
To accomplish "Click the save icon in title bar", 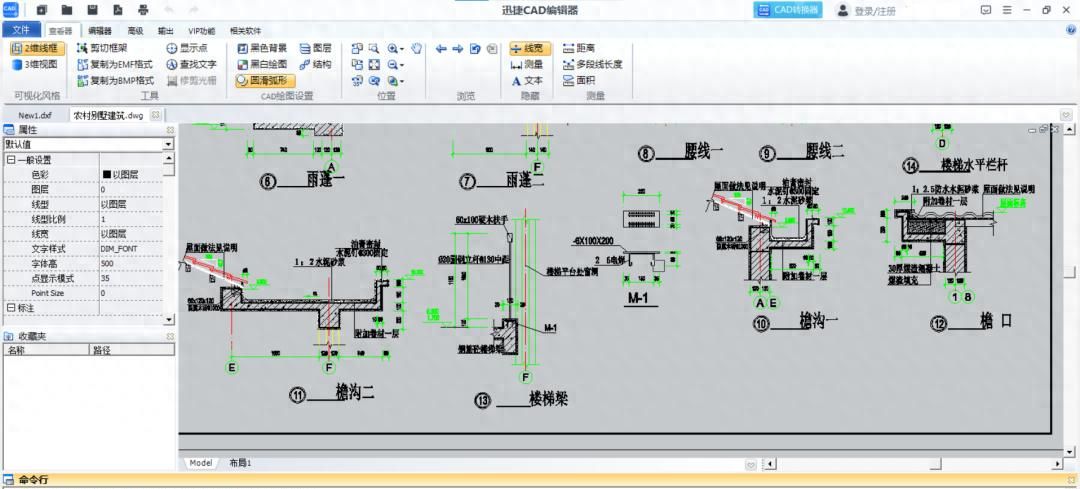I will pos(93,10).
